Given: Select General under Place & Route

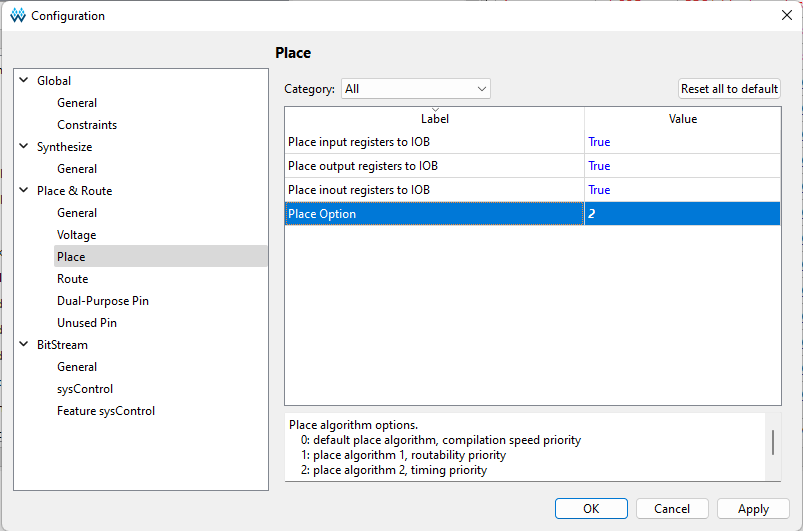Looking at the screenshot, I should pyautogui.click(x=77, y=213).
